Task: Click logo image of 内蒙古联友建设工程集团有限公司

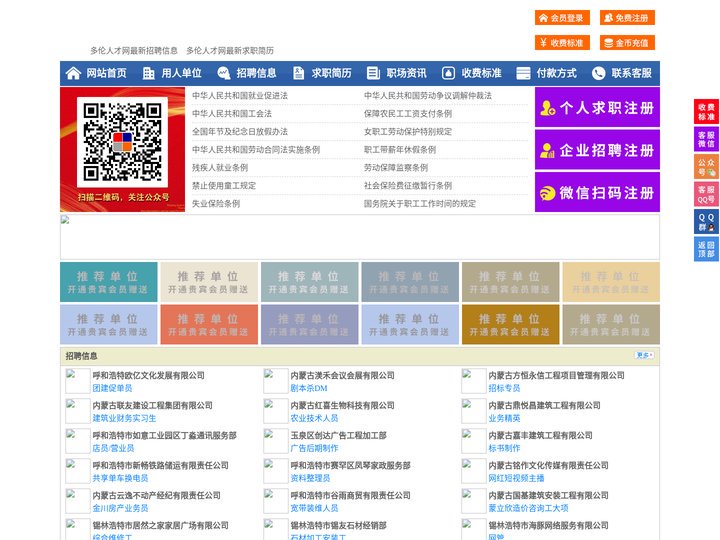Action: pos(78,411)
